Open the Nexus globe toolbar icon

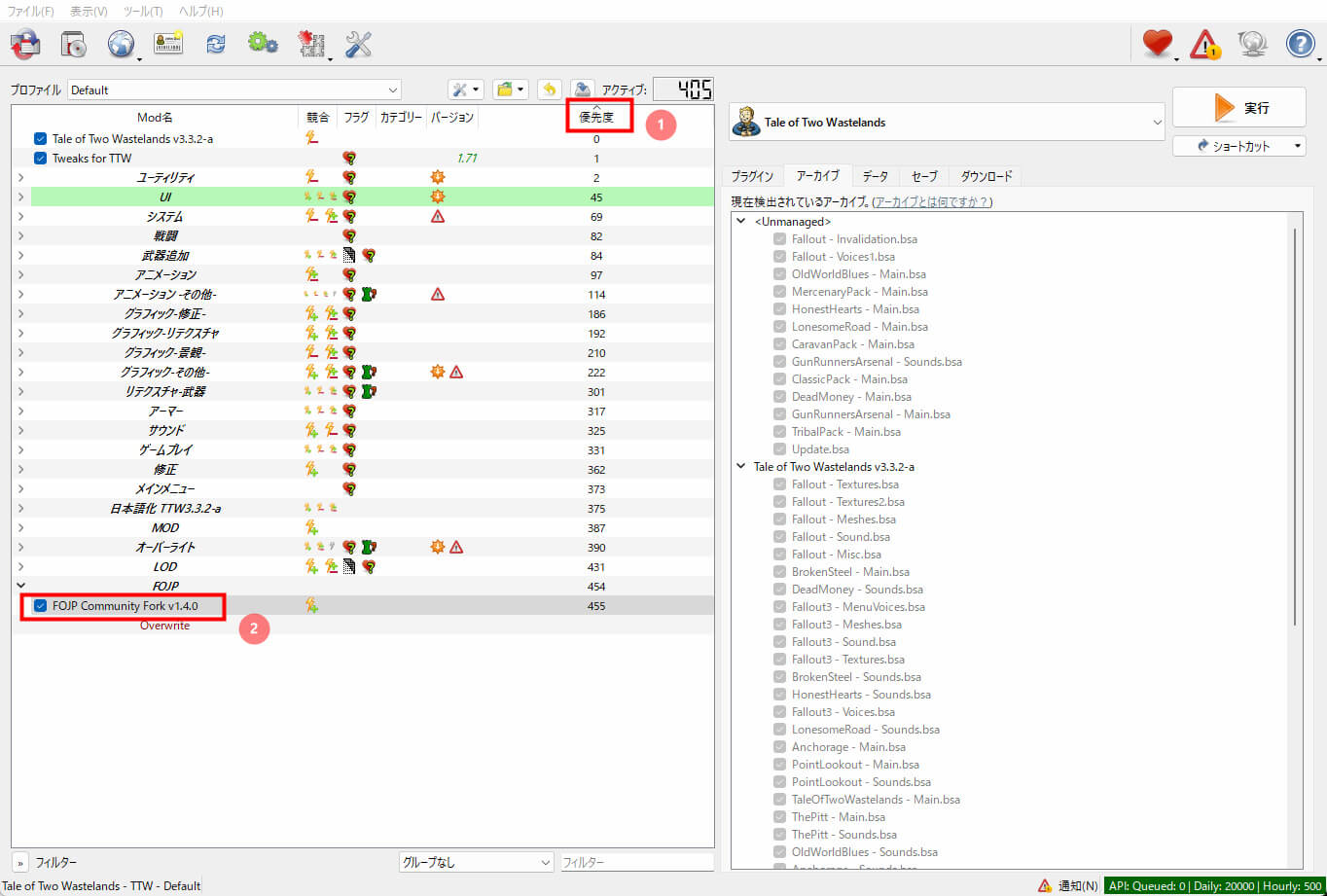(121, 44)
